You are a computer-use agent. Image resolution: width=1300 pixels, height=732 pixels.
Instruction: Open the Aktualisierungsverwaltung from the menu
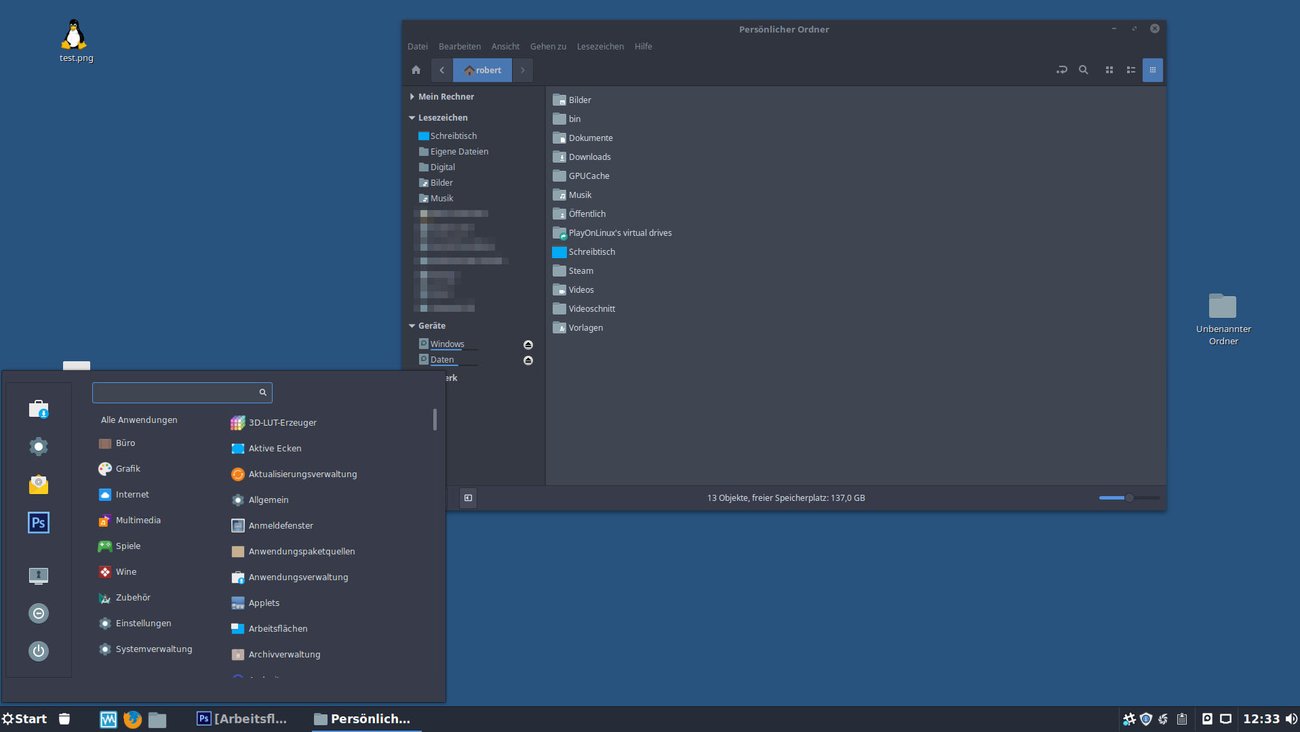[x=305, y=473]
